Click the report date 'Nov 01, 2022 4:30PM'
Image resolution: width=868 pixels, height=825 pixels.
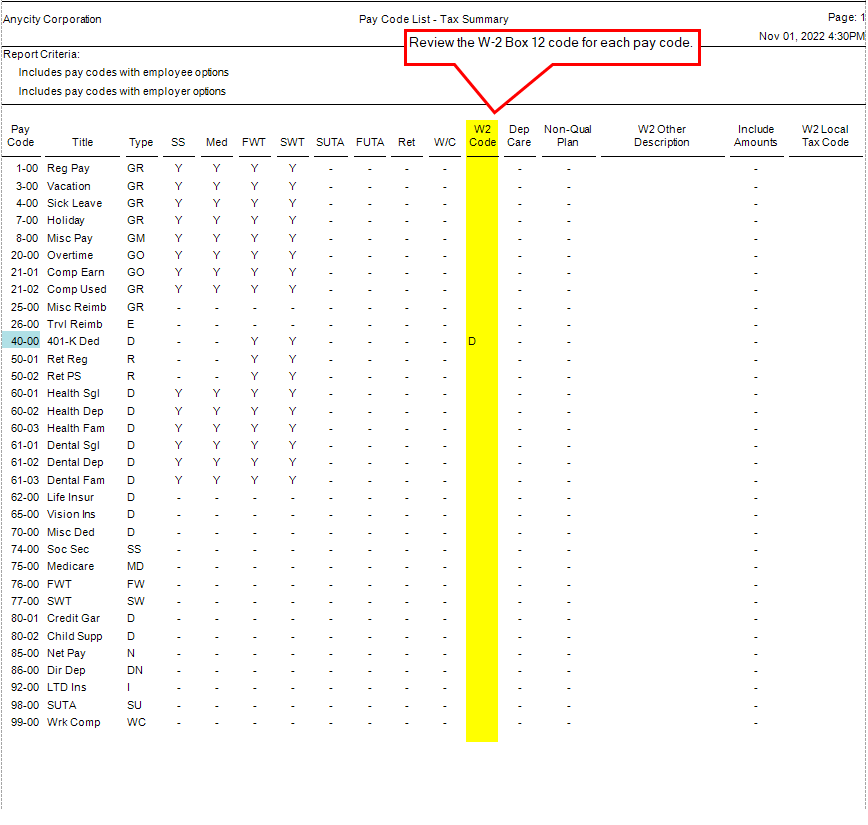pos(812,37)
